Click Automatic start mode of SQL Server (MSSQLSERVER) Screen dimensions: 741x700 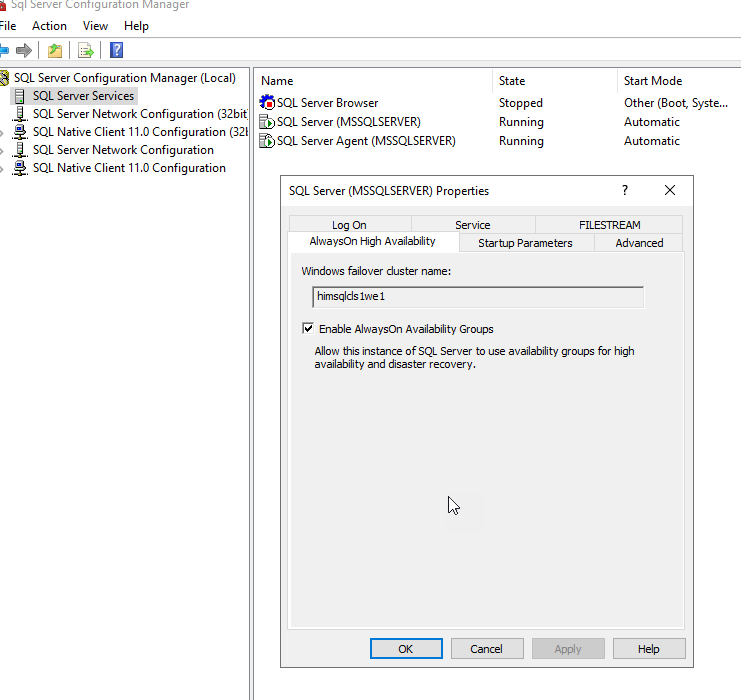click(x=652, y=121)
